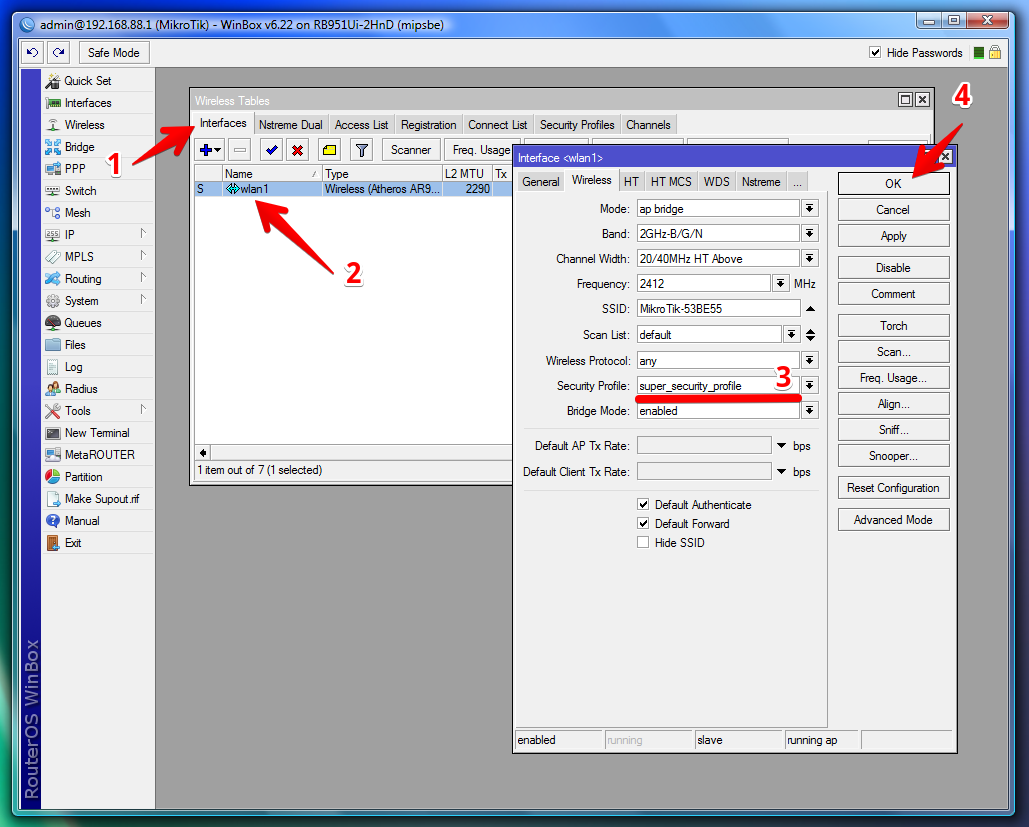This screenshot has height=827, width=1029.
Task: Click the Apply button
Action: pos(893,236)
